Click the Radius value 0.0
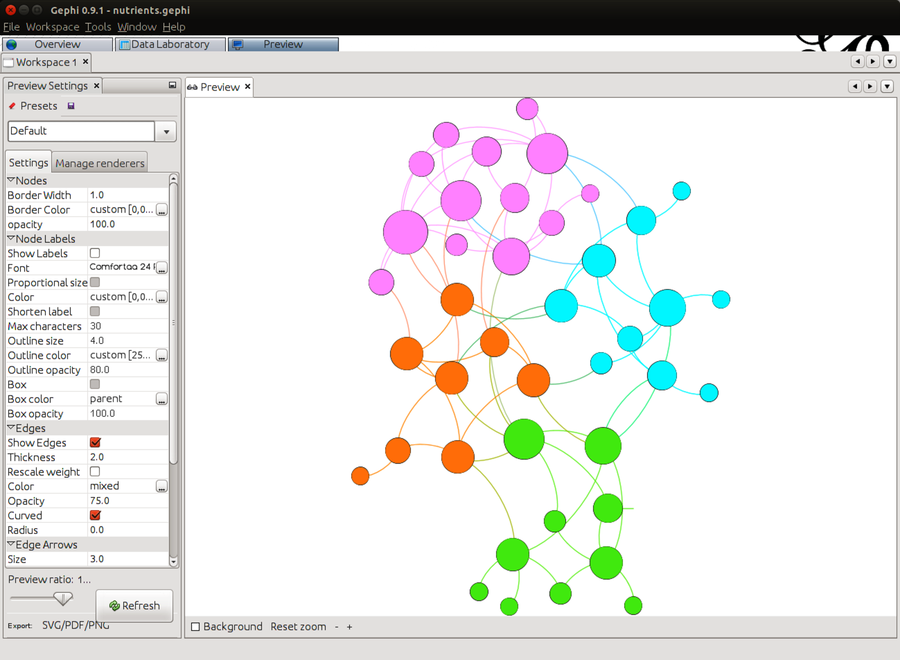 [x=127, y=530]
